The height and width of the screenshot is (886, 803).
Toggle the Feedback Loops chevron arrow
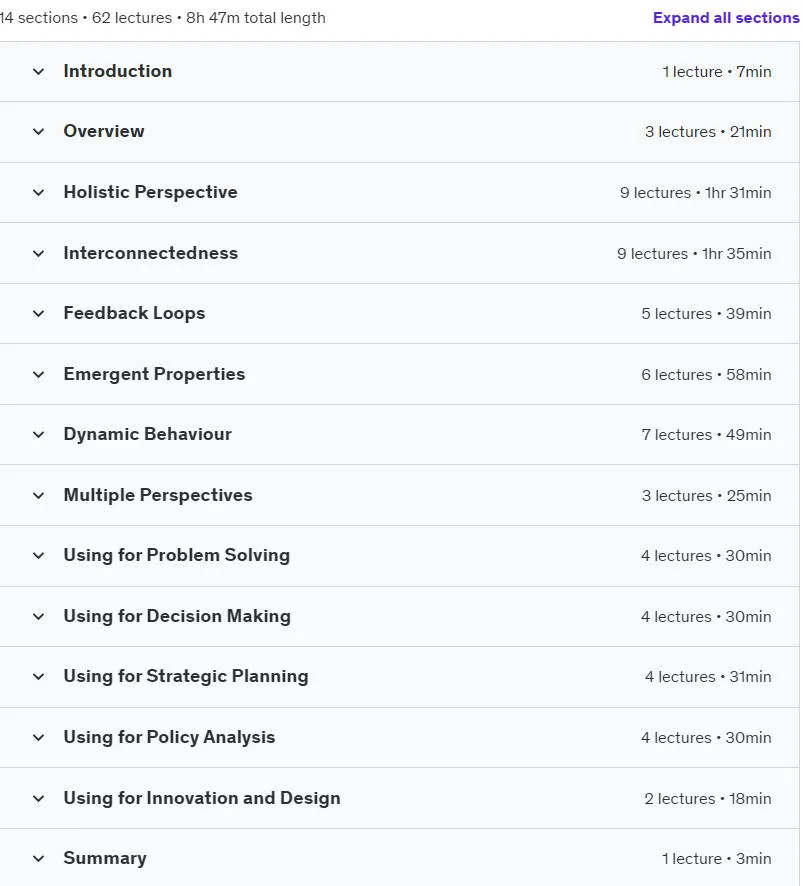tap(38, 314)
